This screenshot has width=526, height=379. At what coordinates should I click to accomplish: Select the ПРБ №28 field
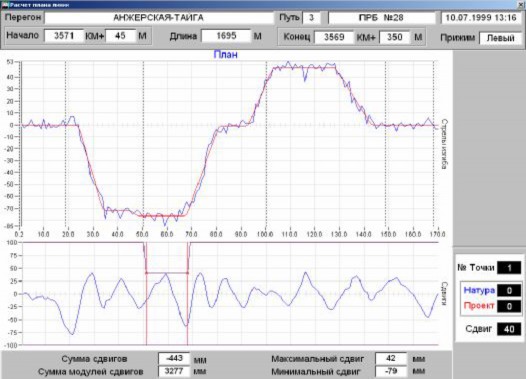coord(381,18)
